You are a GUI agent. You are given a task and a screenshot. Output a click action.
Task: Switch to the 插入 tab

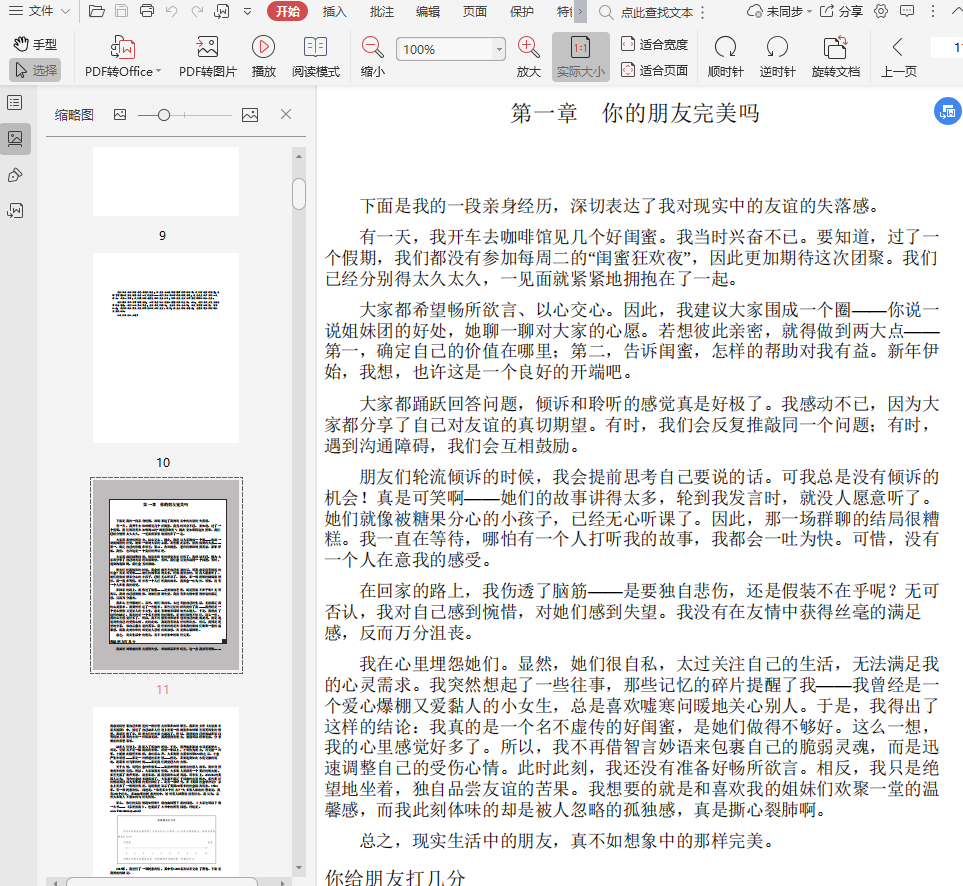[335, 12]
